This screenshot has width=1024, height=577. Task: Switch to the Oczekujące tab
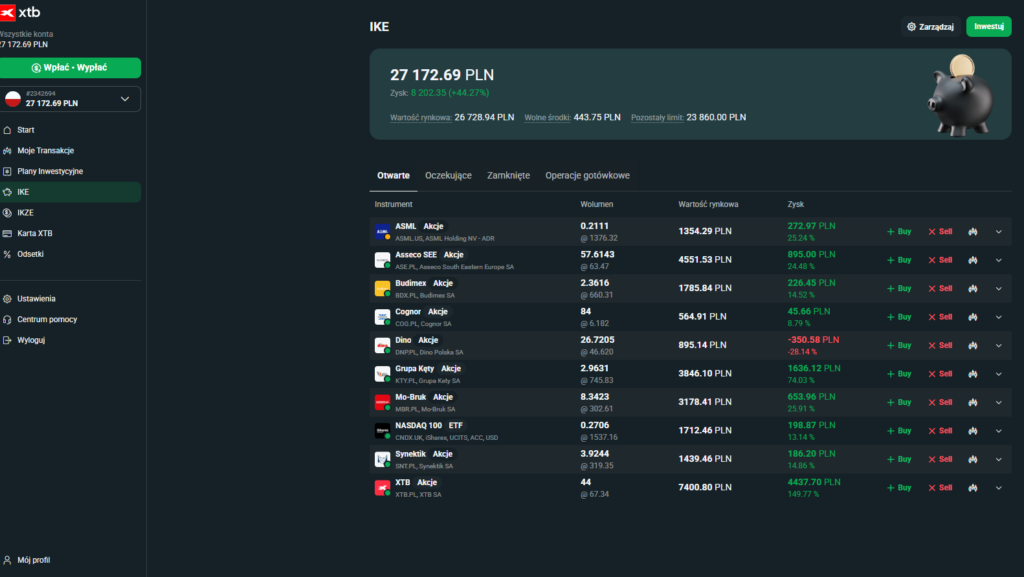[448, 176]
